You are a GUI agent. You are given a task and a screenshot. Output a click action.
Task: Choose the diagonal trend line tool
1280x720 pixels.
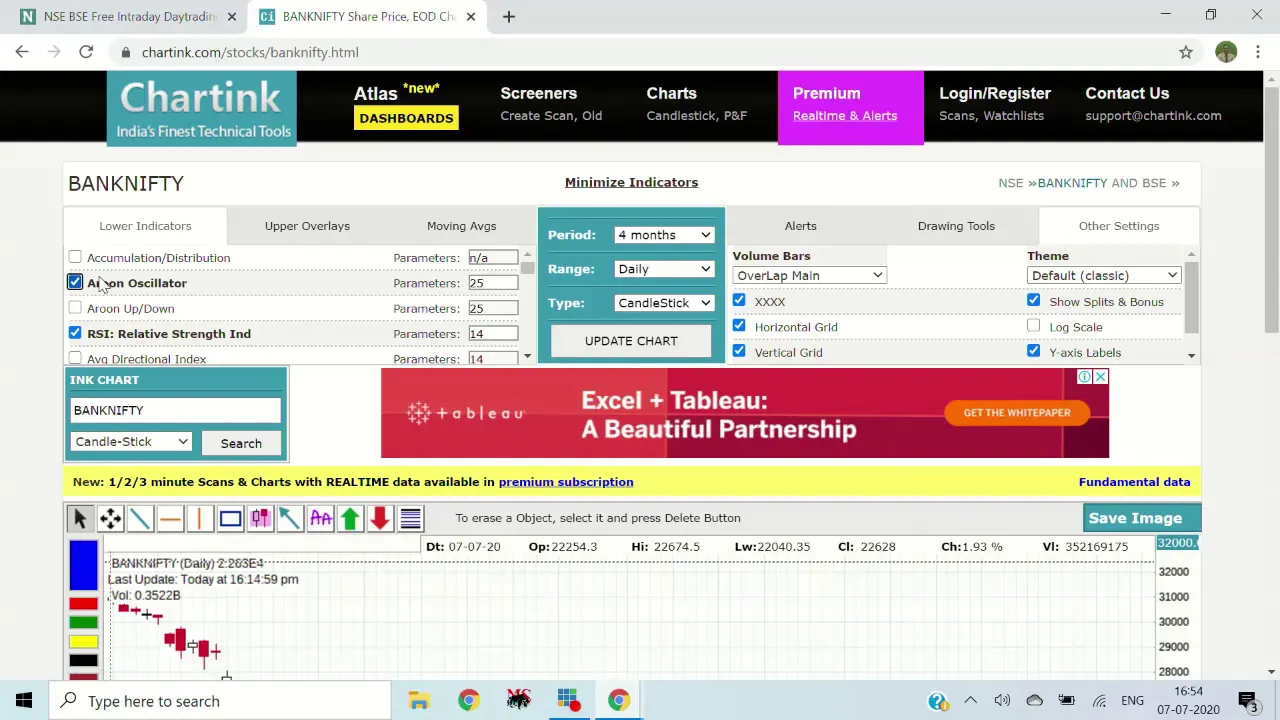pyautogui.click(x=140, y=518)
